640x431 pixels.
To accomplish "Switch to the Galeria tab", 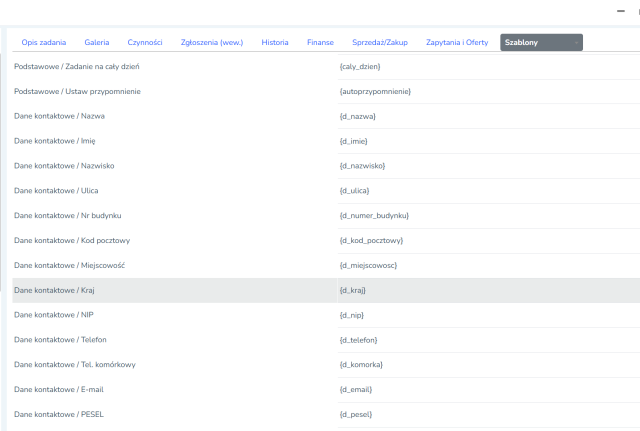I will [x=97, y=42].
